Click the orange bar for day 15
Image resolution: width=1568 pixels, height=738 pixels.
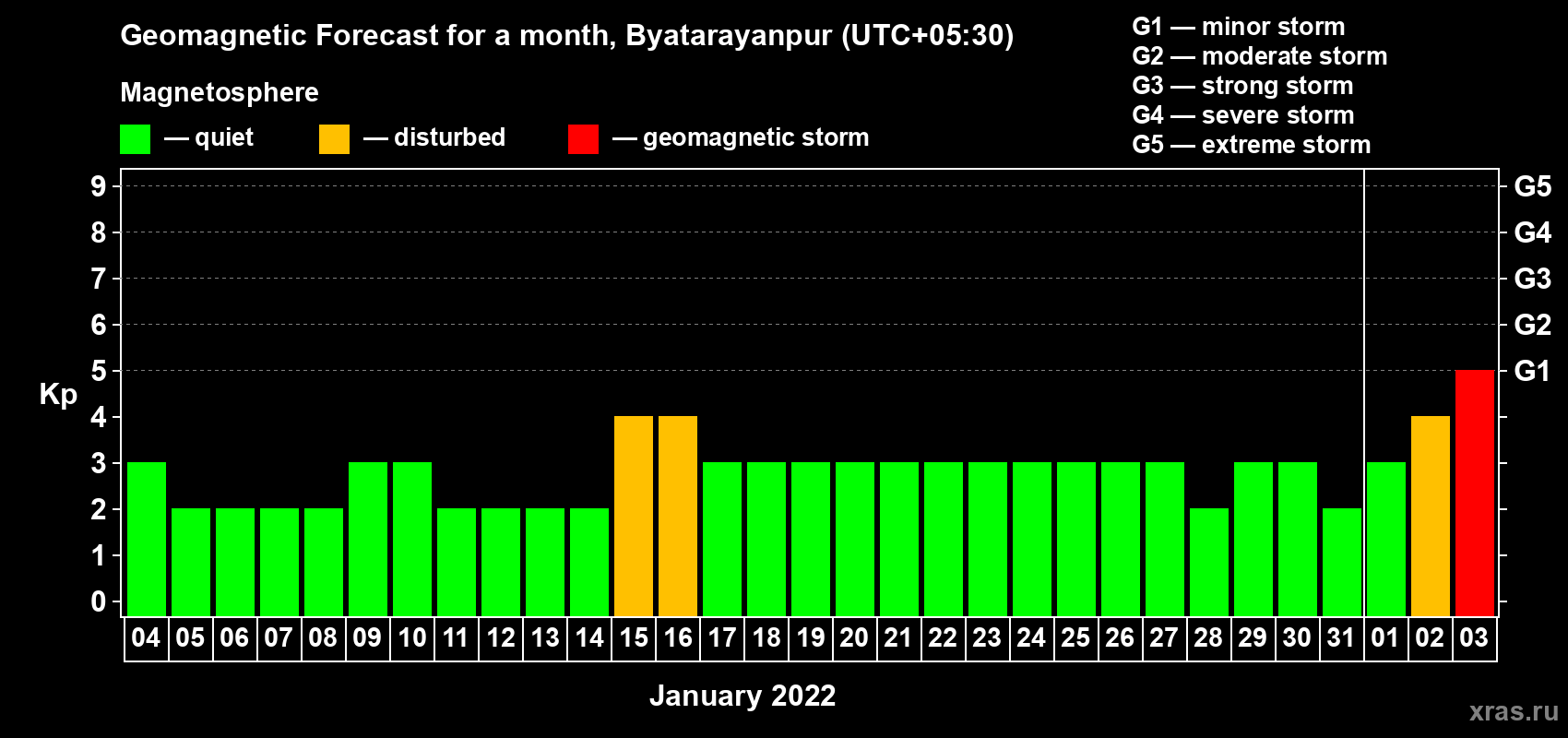(x=634, y=516)
